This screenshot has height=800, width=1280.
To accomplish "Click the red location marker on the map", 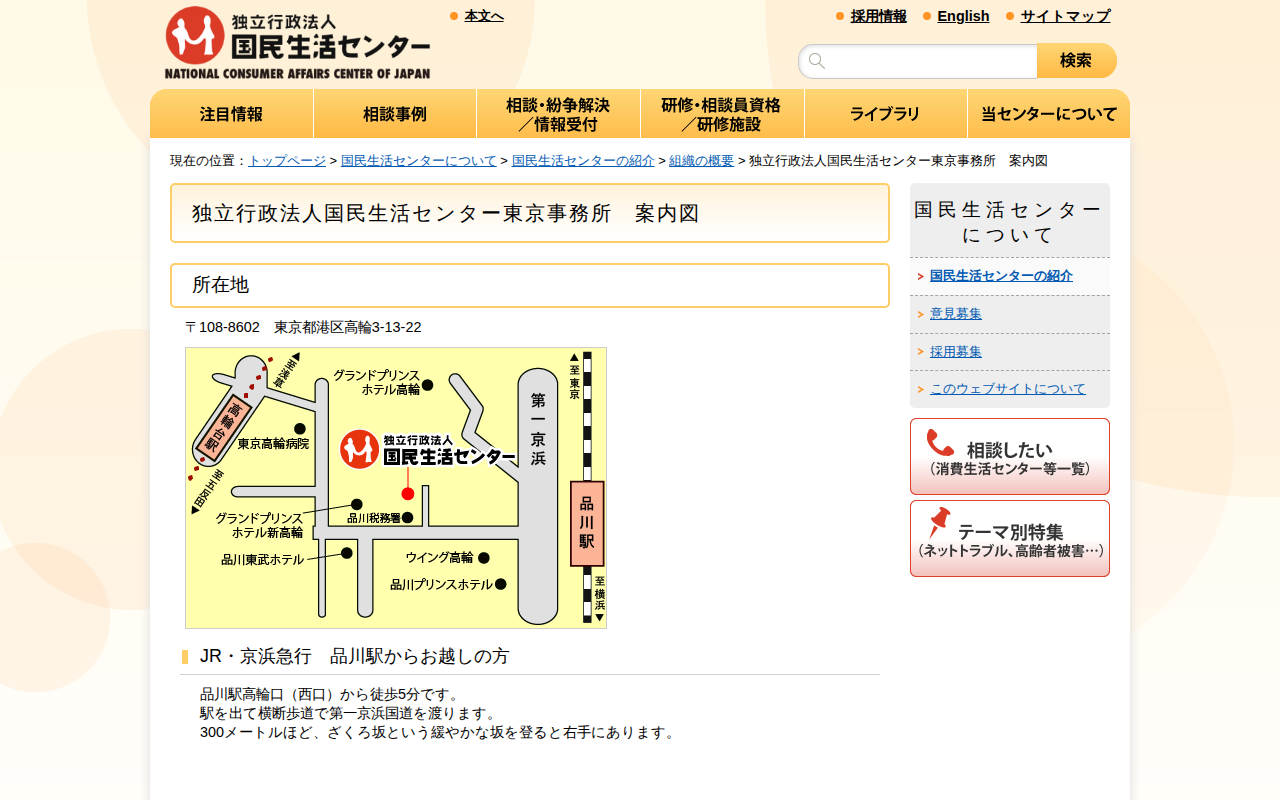I will pos(408,493).
